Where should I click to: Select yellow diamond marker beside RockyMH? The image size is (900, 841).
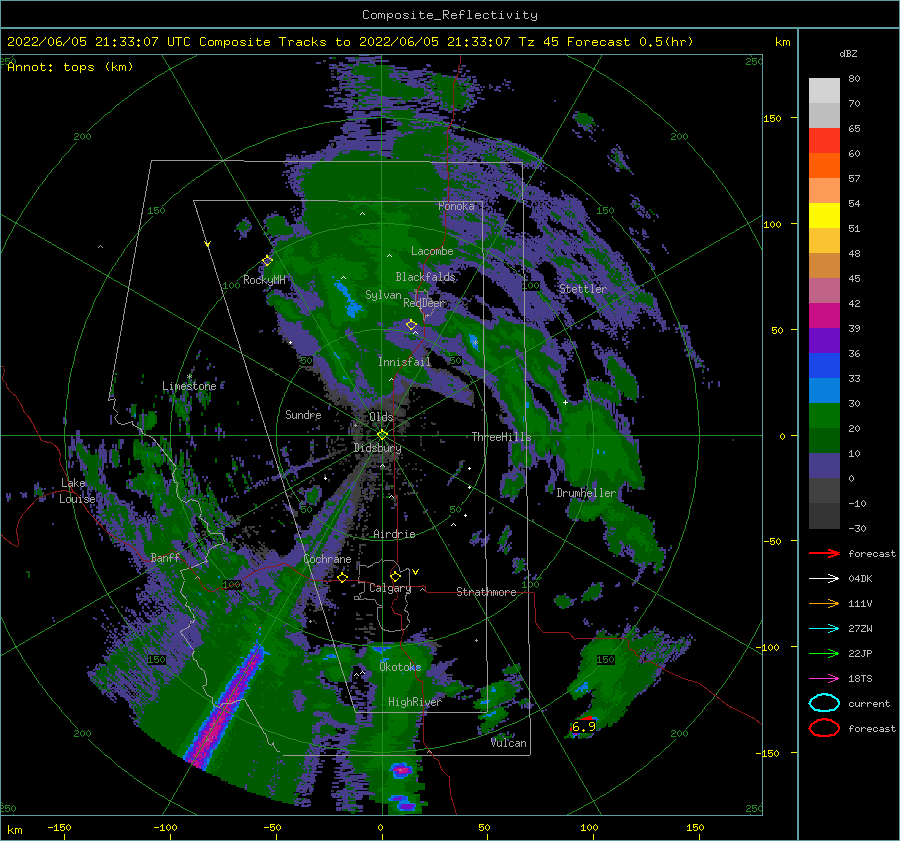(x=267, y=261)
